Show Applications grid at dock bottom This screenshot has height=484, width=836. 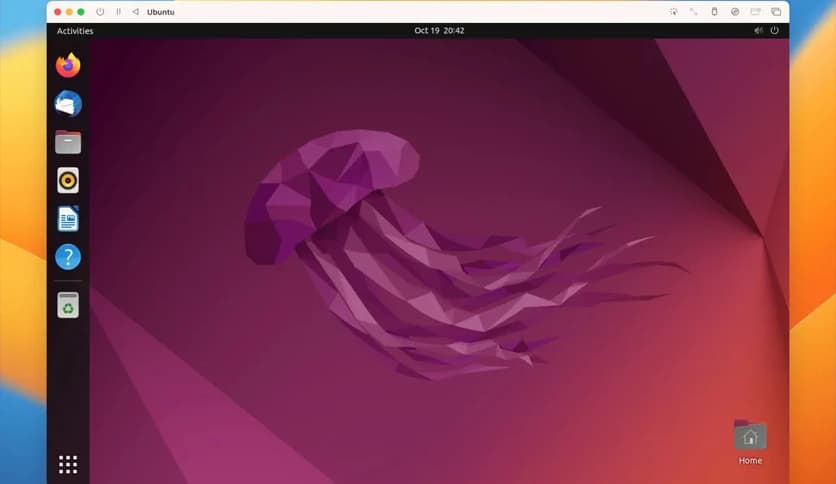coord(68,464)
